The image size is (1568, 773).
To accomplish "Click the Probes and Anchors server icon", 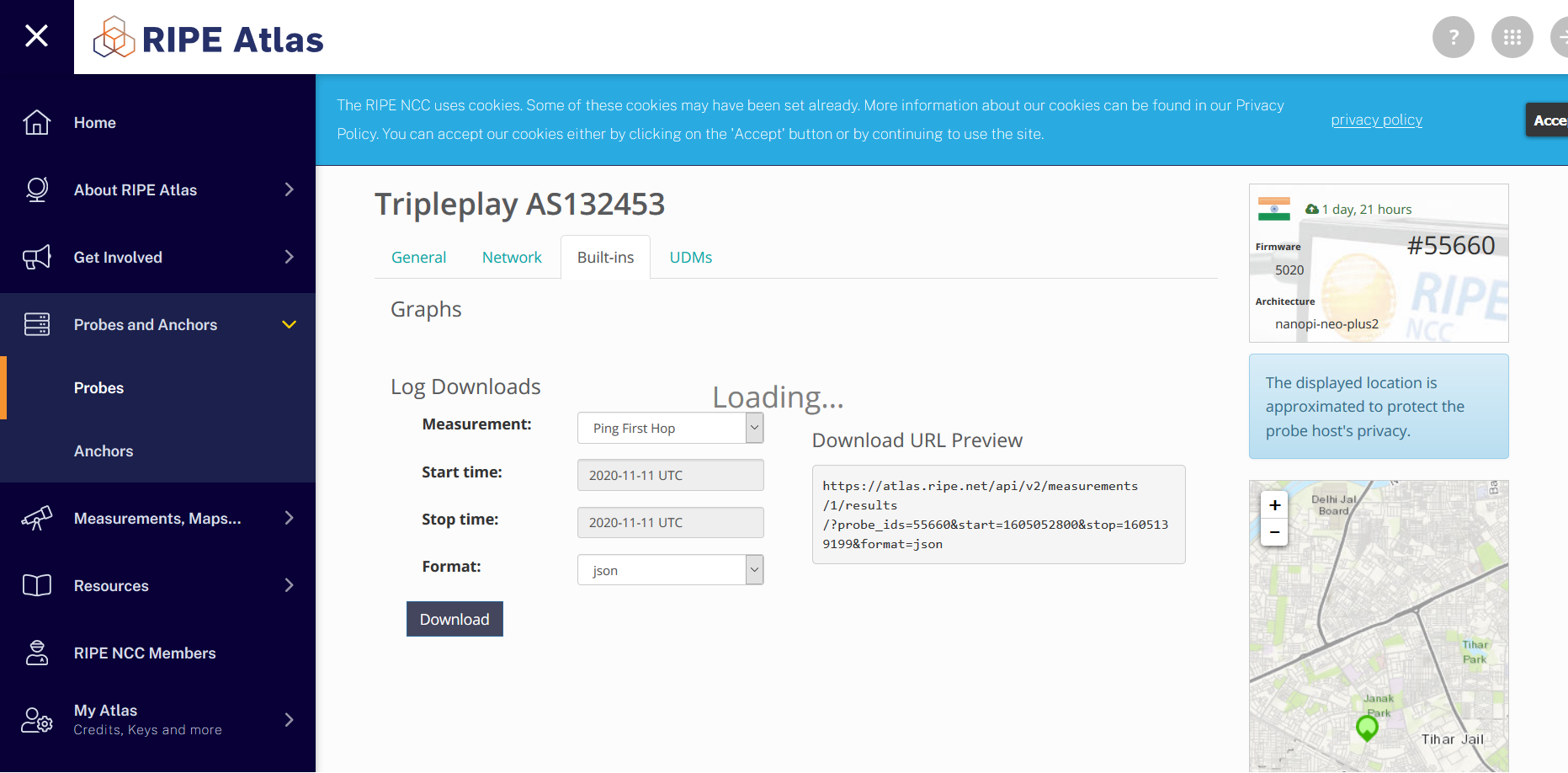I will [x=37, y=324].
